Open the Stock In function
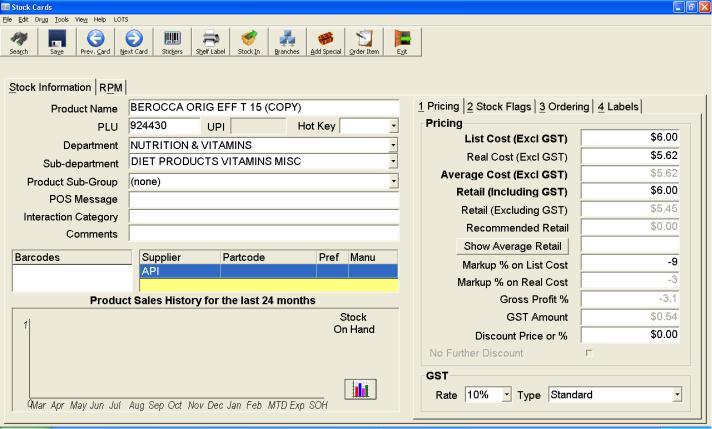The width and height of the screenshot is (712, 429). (x=249, y=42)
